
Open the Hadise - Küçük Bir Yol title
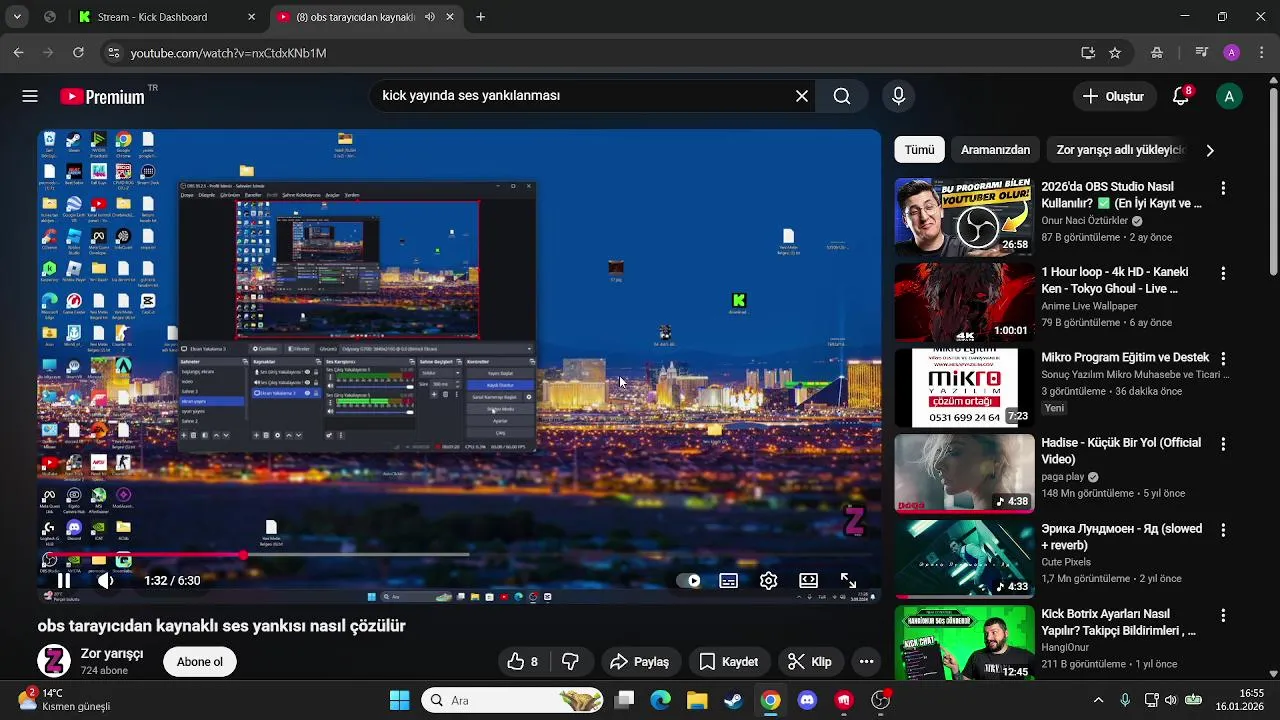click(1121, 451)
